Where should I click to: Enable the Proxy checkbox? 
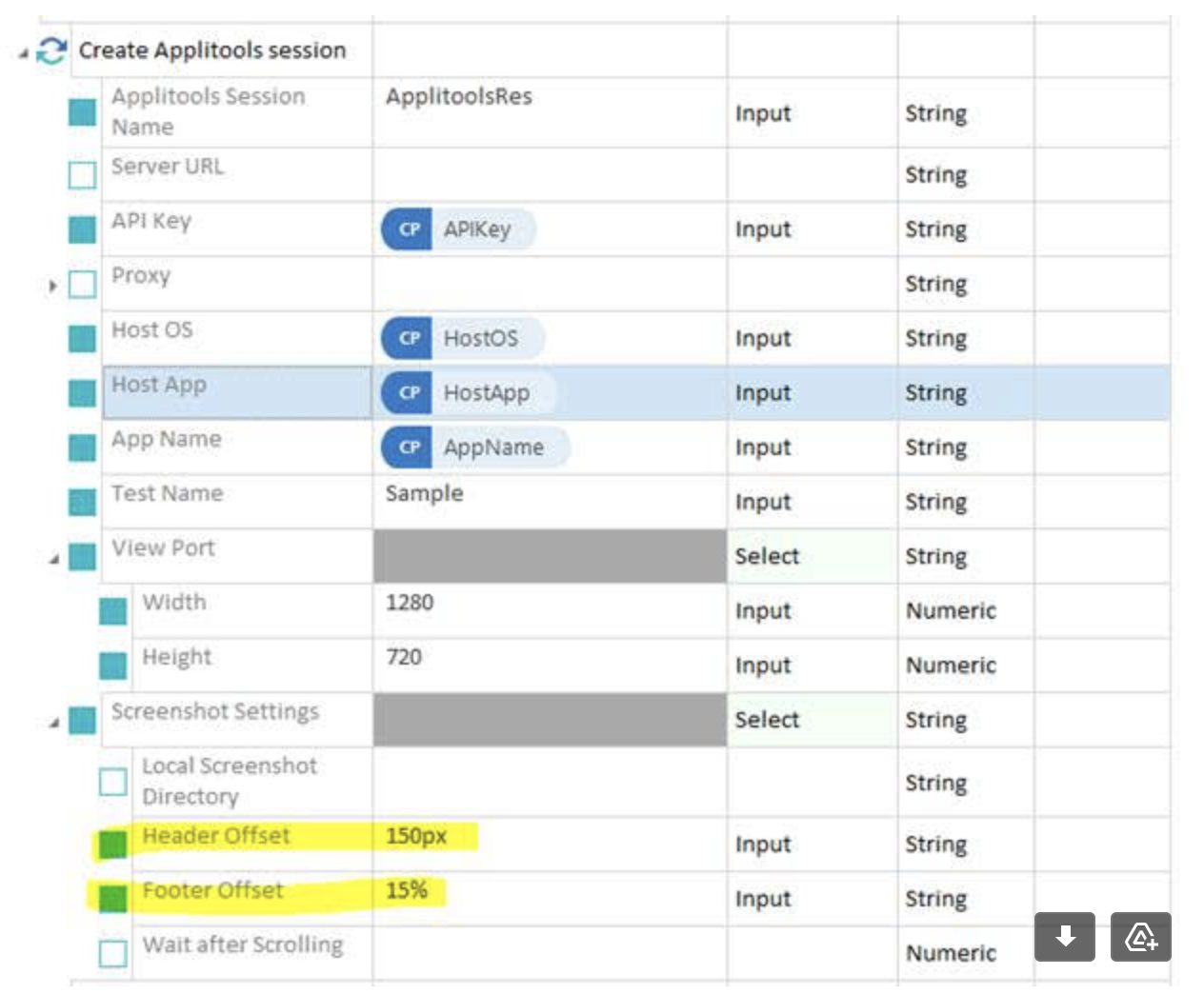[83, 284]
